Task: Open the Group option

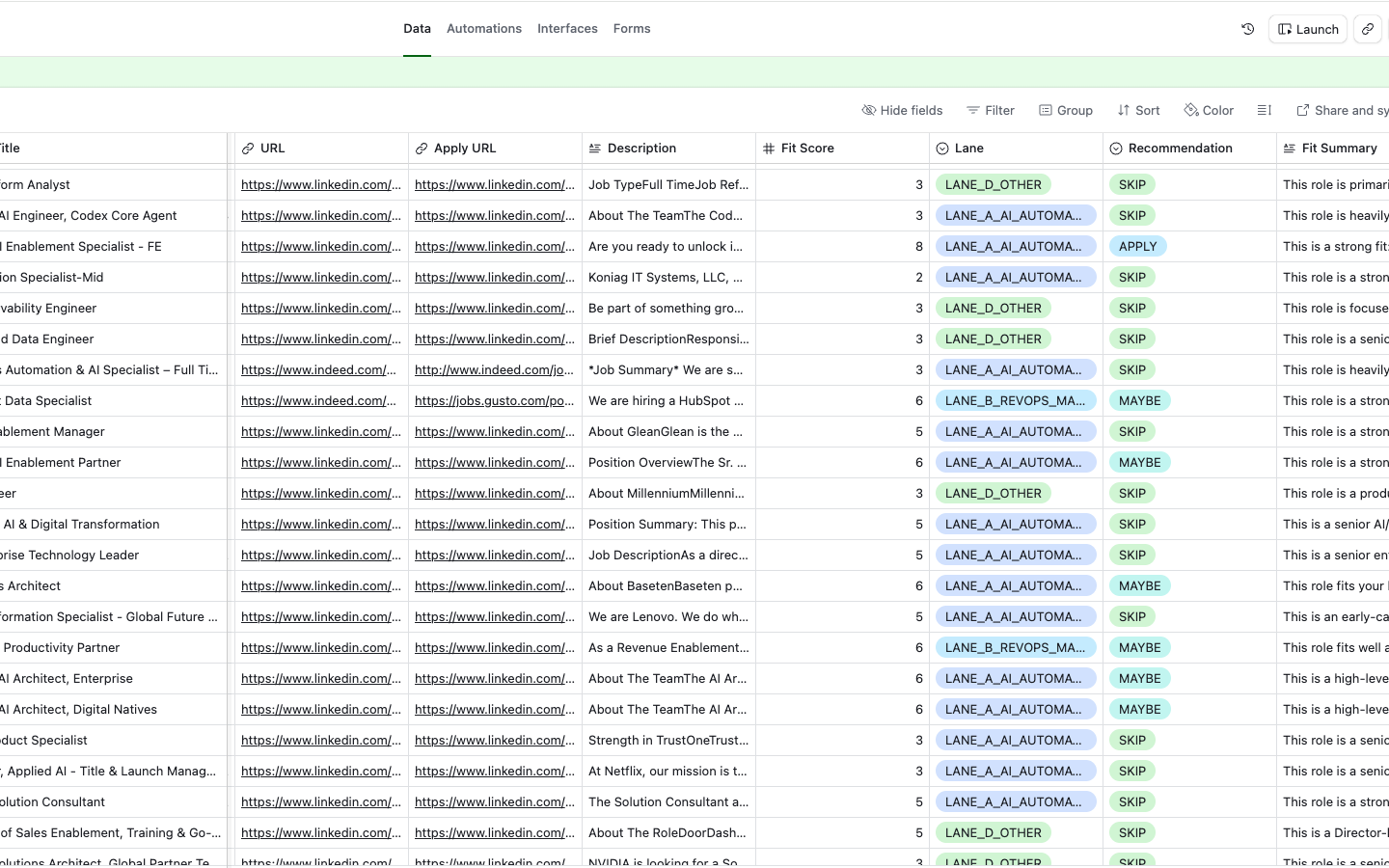Action: (x=1066, y=110)
